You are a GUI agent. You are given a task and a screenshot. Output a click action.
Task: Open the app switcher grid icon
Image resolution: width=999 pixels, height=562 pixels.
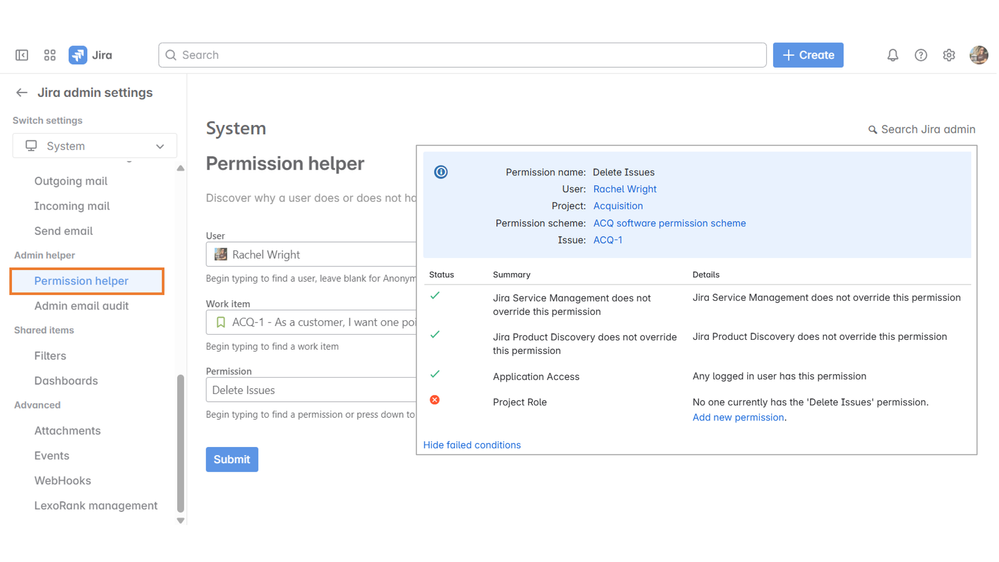pos(50,55)
